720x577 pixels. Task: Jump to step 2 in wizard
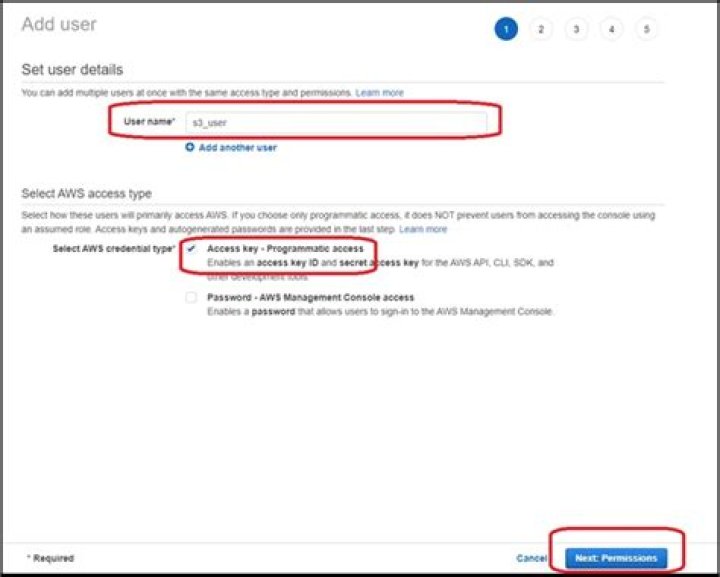(541, 29)
